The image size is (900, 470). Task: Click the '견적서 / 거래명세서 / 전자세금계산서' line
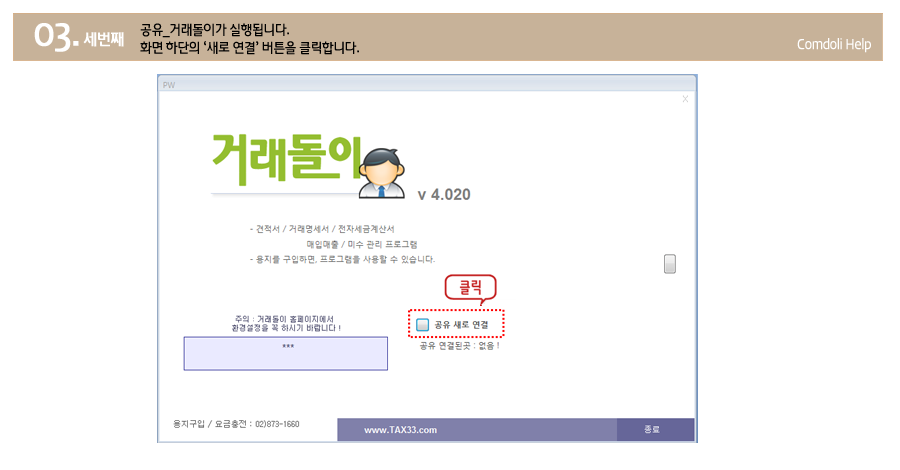pyautogui.click(x=321, y=229)
